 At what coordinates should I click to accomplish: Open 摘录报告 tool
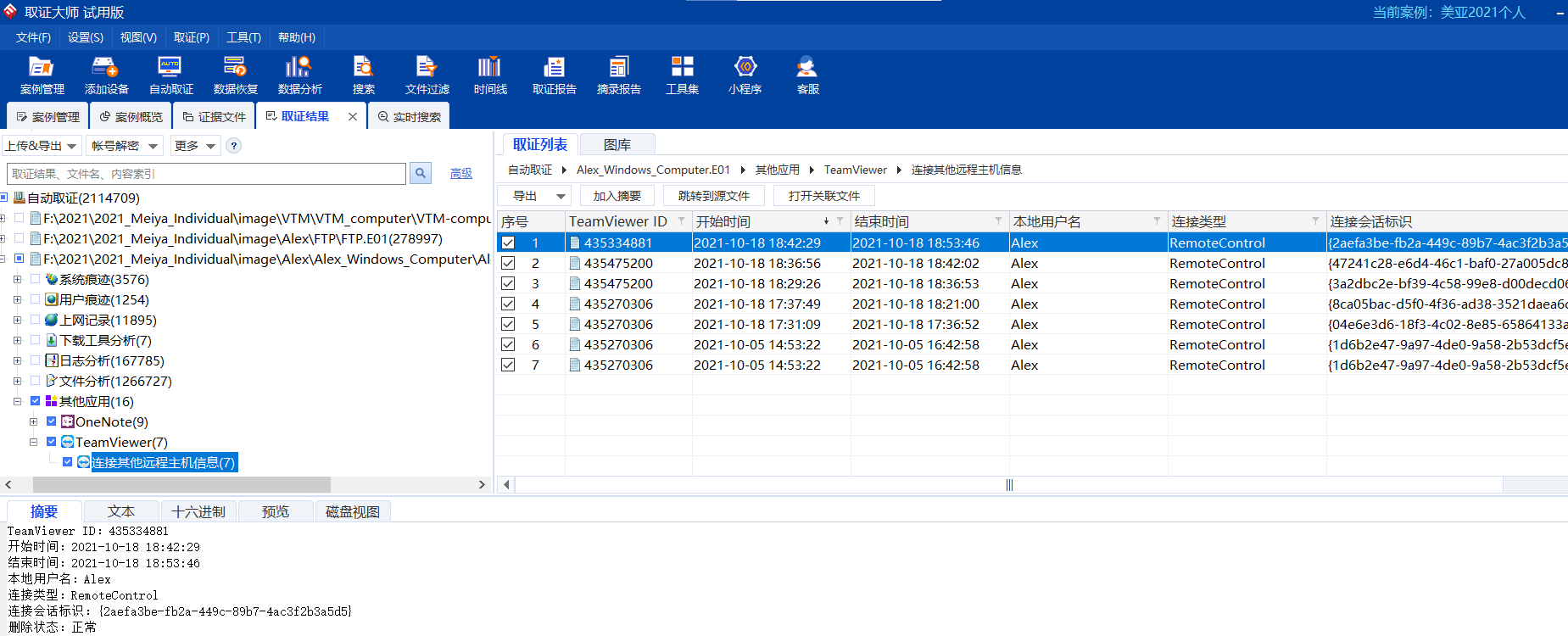618,75
